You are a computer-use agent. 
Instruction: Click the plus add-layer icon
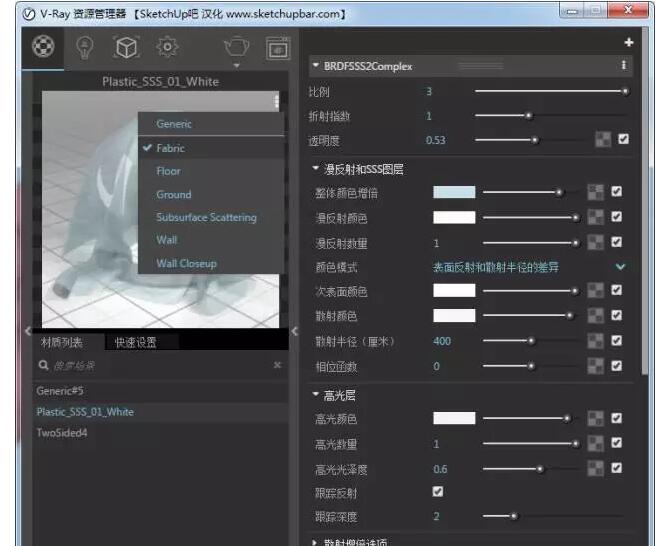629,42
